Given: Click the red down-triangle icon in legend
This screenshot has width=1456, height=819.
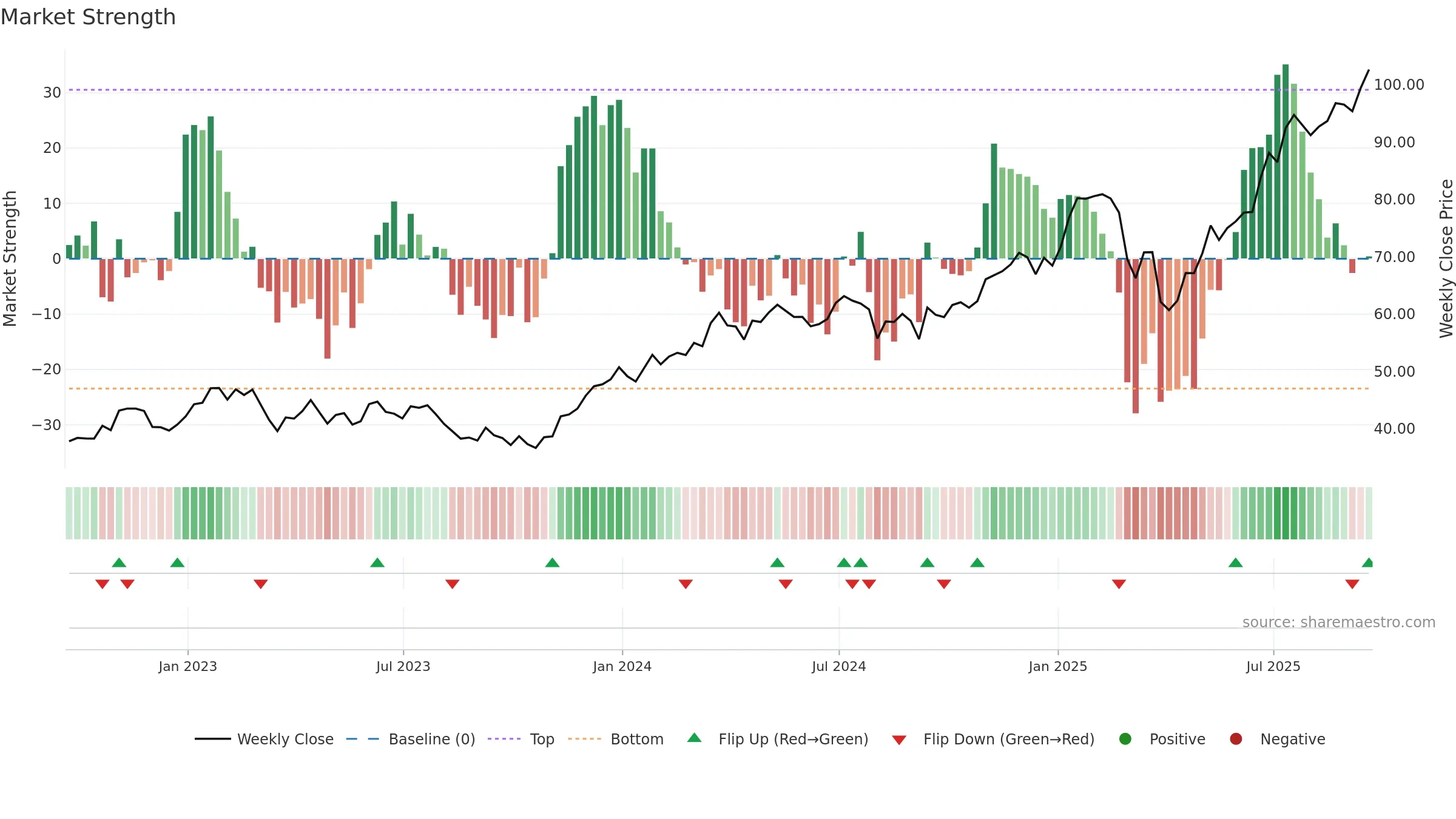Looking at the screenshot, I should coord(899,740).
